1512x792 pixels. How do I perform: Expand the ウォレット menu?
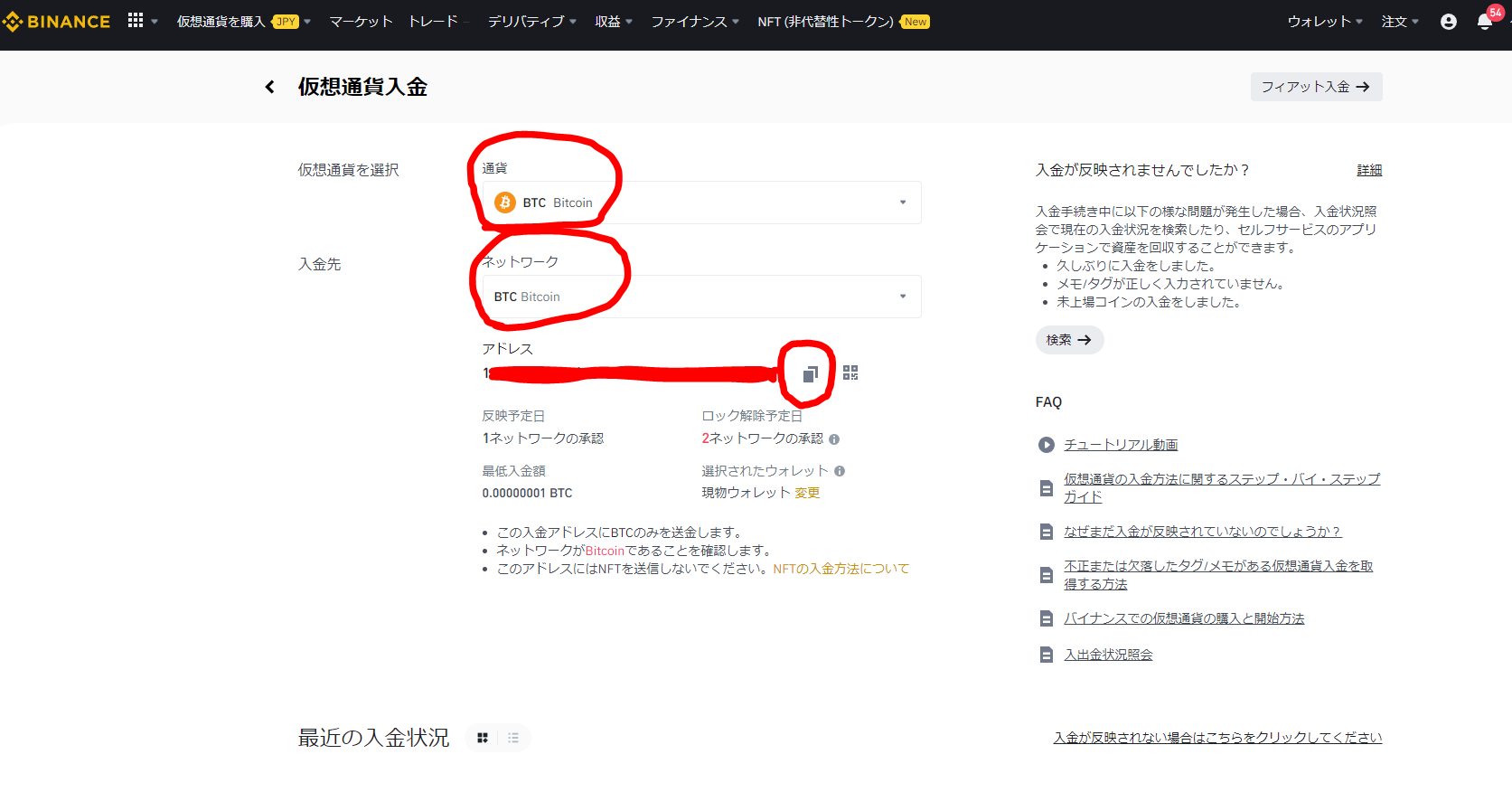coord(1325,22)
